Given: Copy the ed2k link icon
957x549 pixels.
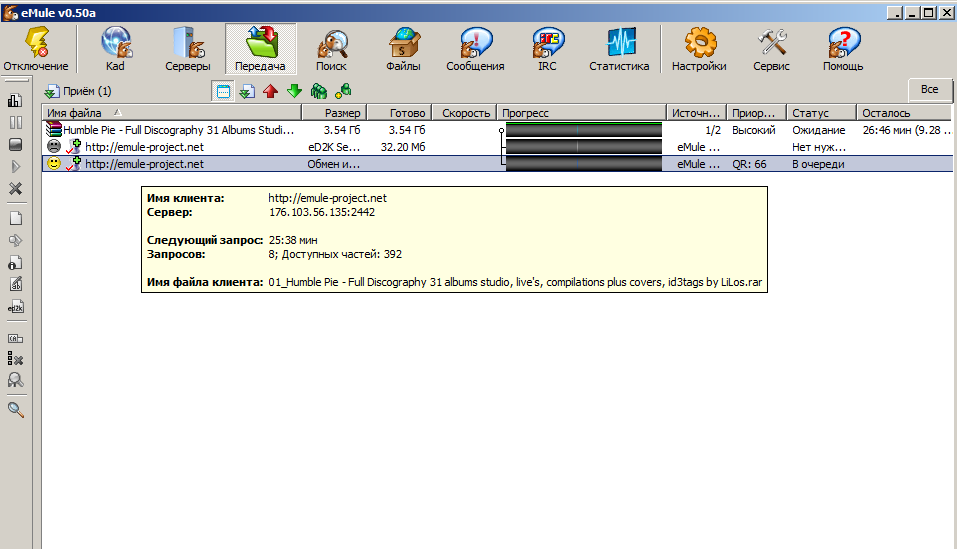Looking at the screenshot, I should point(15,307).
